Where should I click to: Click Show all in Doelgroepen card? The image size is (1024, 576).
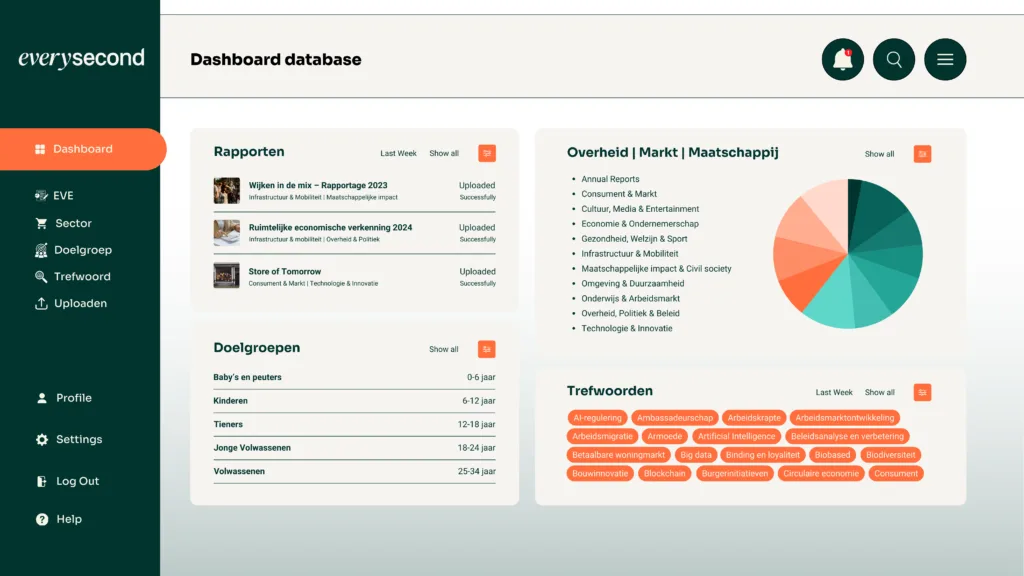pyautogui.click(x=444, y=350)
